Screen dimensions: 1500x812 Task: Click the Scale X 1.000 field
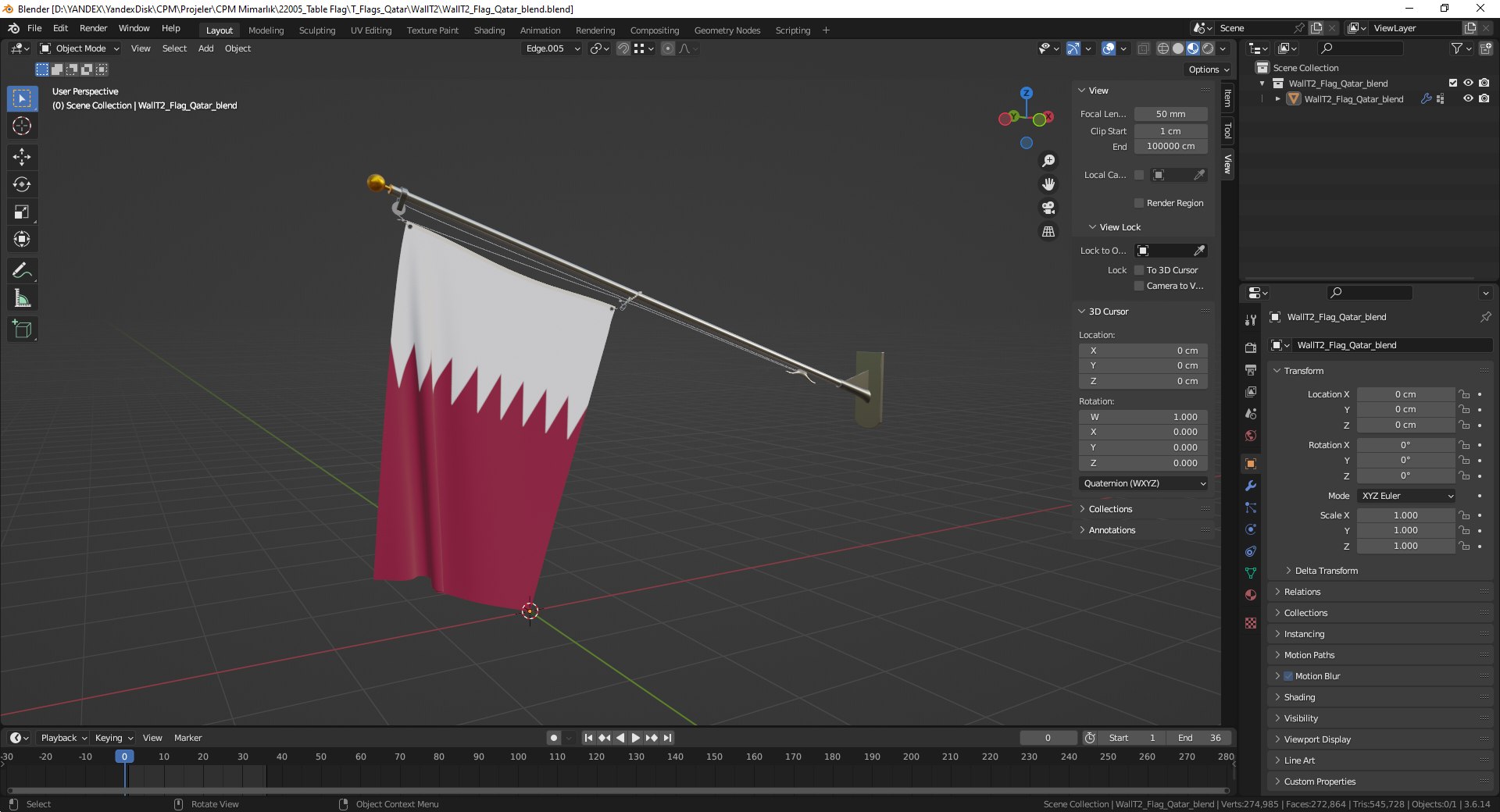1405,515
